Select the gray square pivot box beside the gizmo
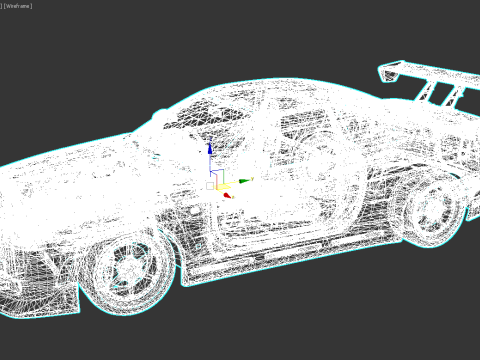Viewport: 480px width, 360px height. 210,186
